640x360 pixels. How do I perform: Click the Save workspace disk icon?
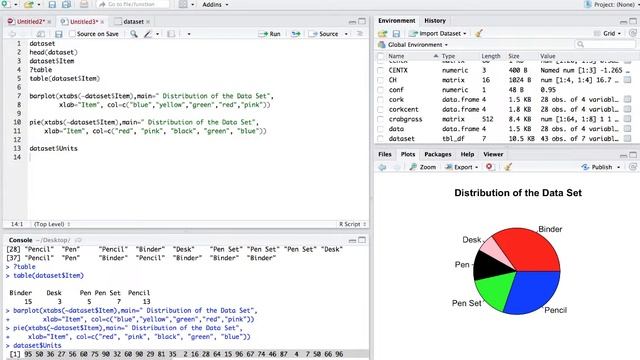click(x=396, y=33)
